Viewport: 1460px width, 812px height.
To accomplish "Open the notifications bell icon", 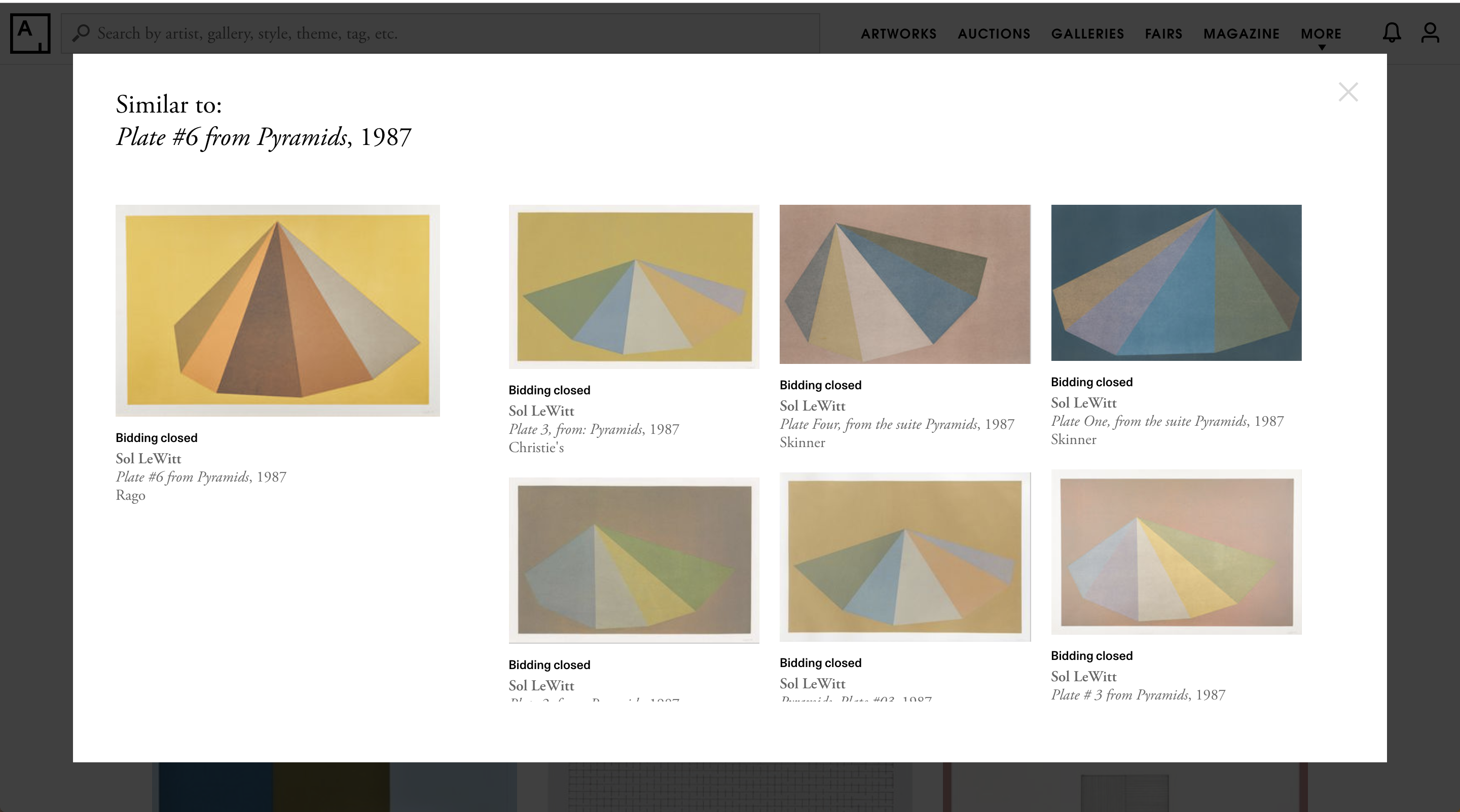I will 1392,33.
